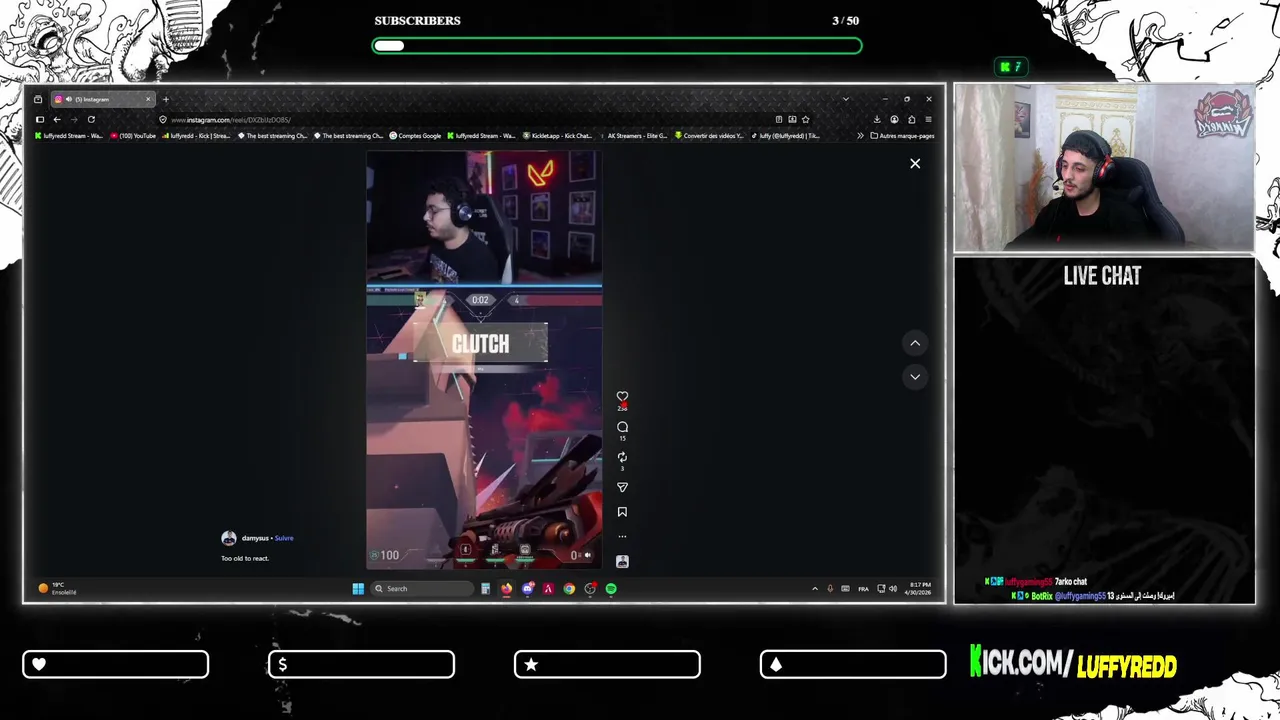This screenshot has width=1280, height=720.
Task: Open the damysus profile avatar
Action: 229,538
